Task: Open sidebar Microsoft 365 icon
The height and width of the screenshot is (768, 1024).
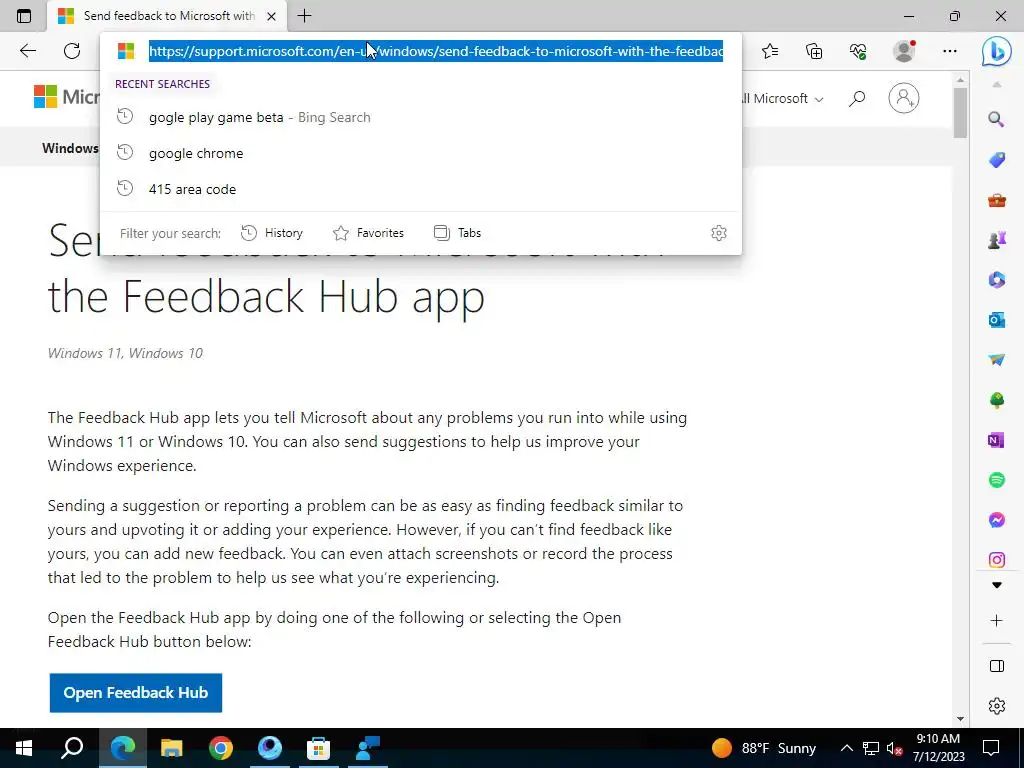Action: [x=997, y=280]
